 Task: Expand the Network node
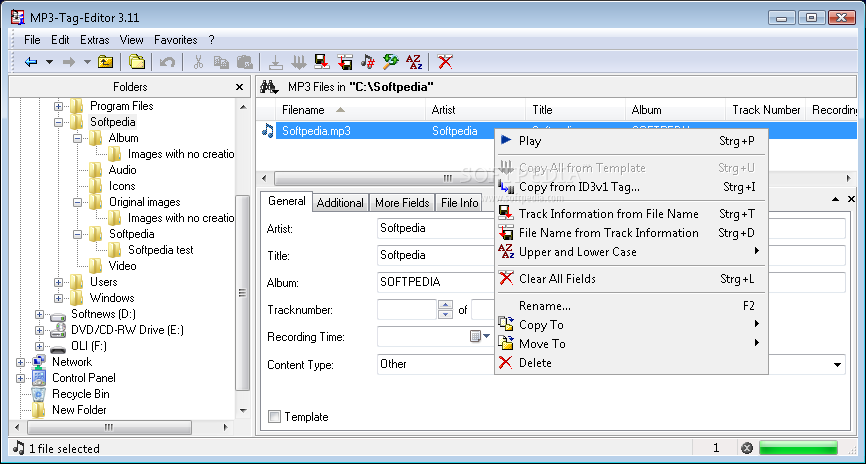20,362
